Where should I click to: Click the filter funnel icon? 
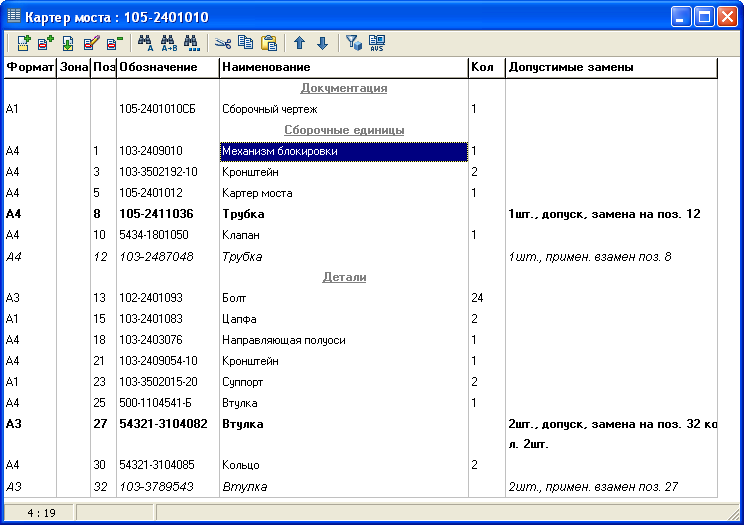[x=353, y=43]
